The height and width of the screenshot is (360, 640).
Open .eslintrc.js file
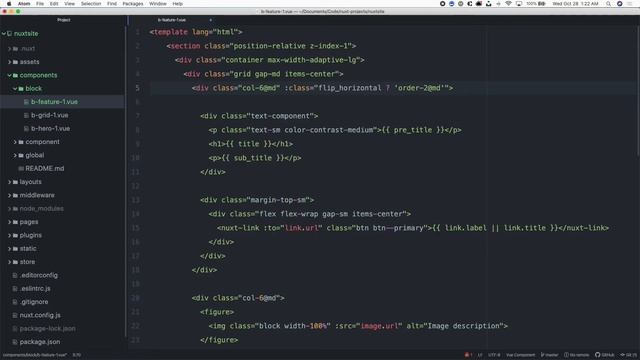(35, 289)
